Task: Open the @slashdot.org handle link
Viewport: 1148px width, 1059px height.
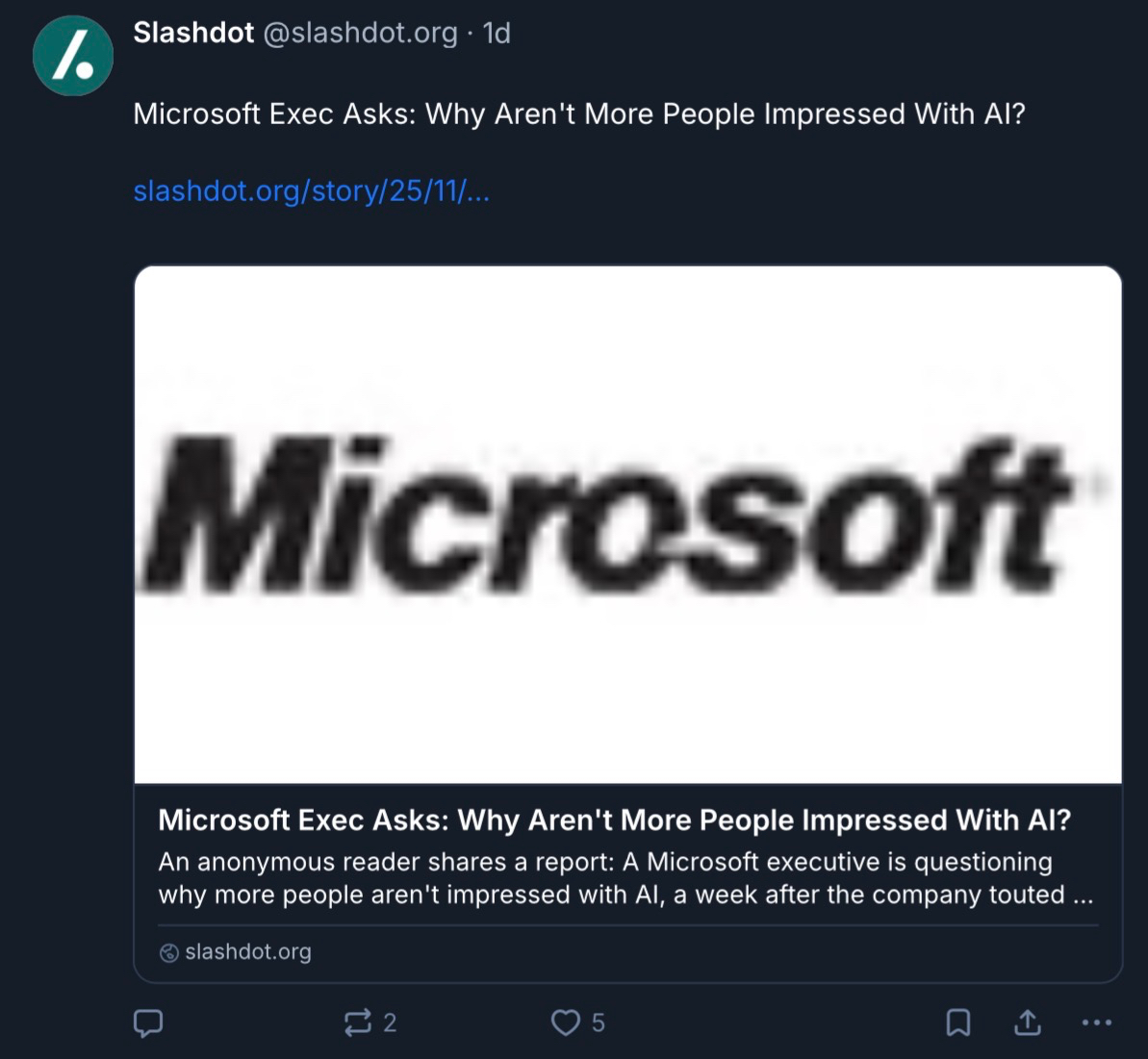Action: point(360,33)
